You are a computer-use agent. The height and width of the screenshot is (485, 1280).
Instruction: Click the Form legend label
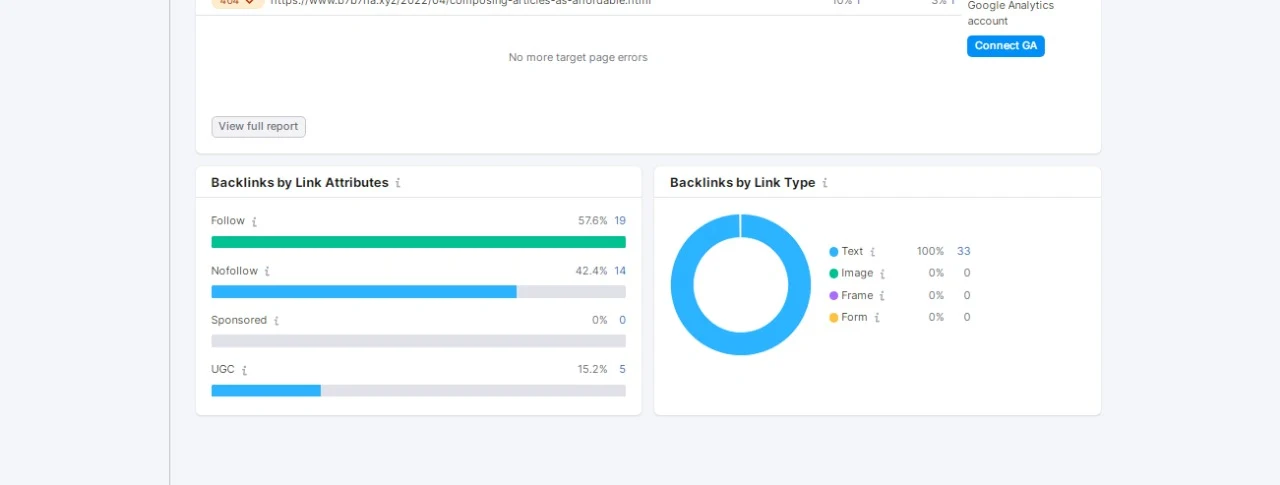(x=854, y=317)
